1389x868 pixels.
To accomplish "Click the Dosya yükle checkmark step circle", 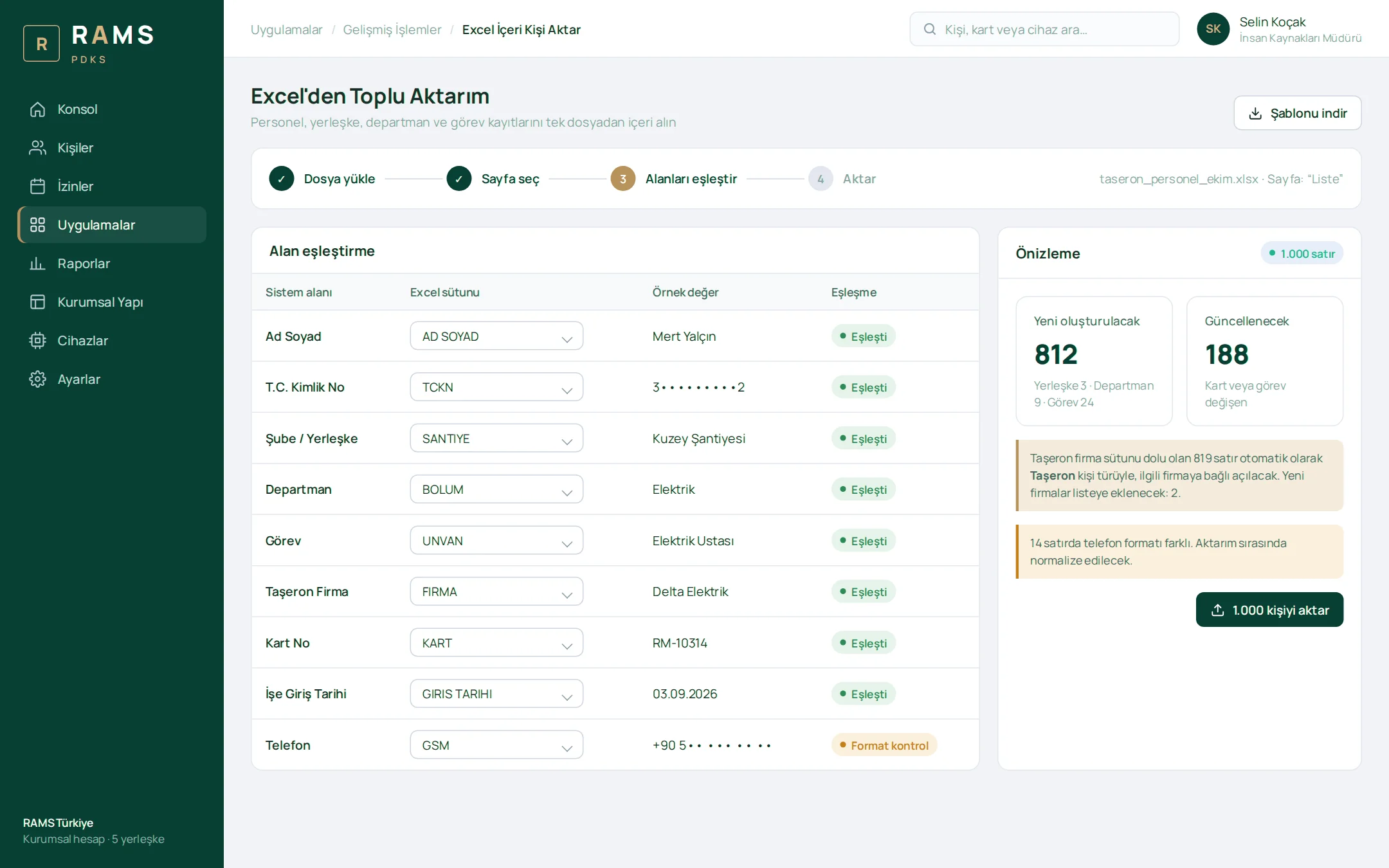I will 282,179.
